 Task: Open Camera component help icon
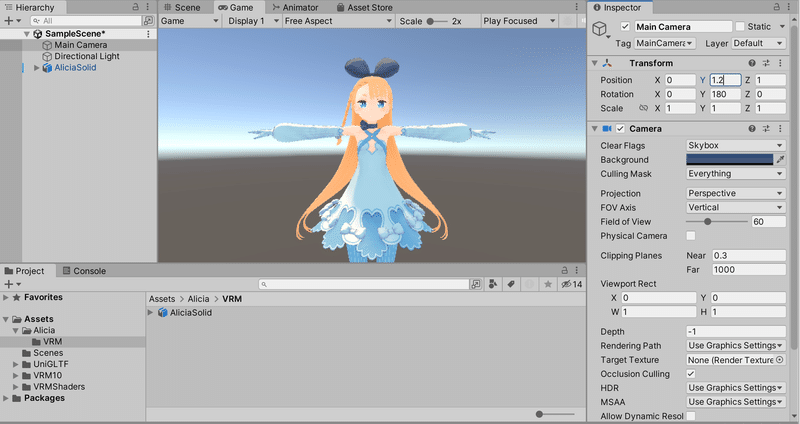[x=752, y=129]
